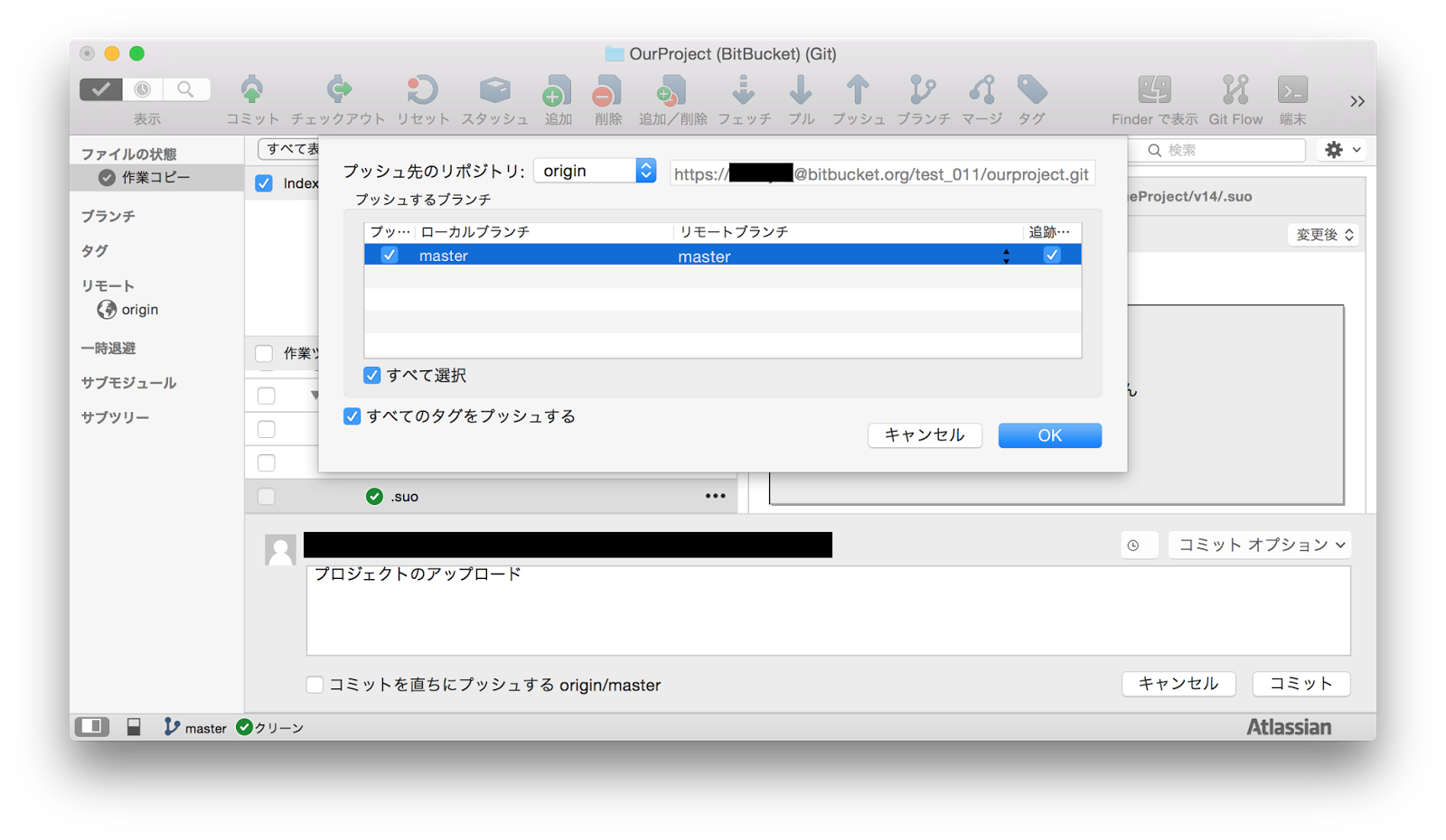The height and width of the screenshot is (840, 1446).
Task: Open the 変更後 dropdown
Action: [x=1324, y=235]
